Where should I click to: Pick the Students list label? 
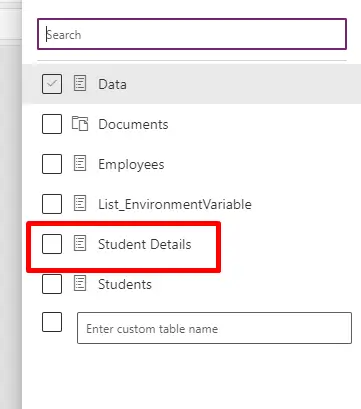(x=125, y=284)
